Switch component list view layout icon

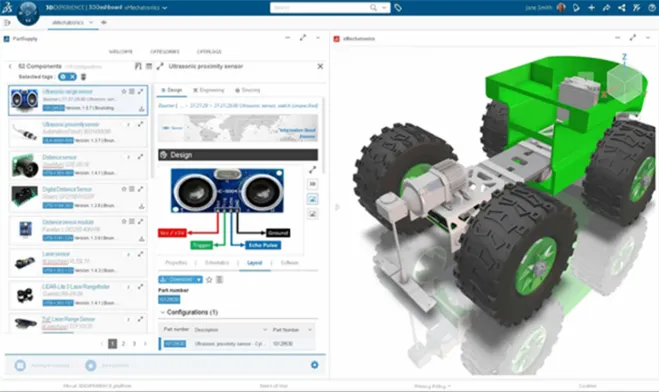[x=149, y=66]
